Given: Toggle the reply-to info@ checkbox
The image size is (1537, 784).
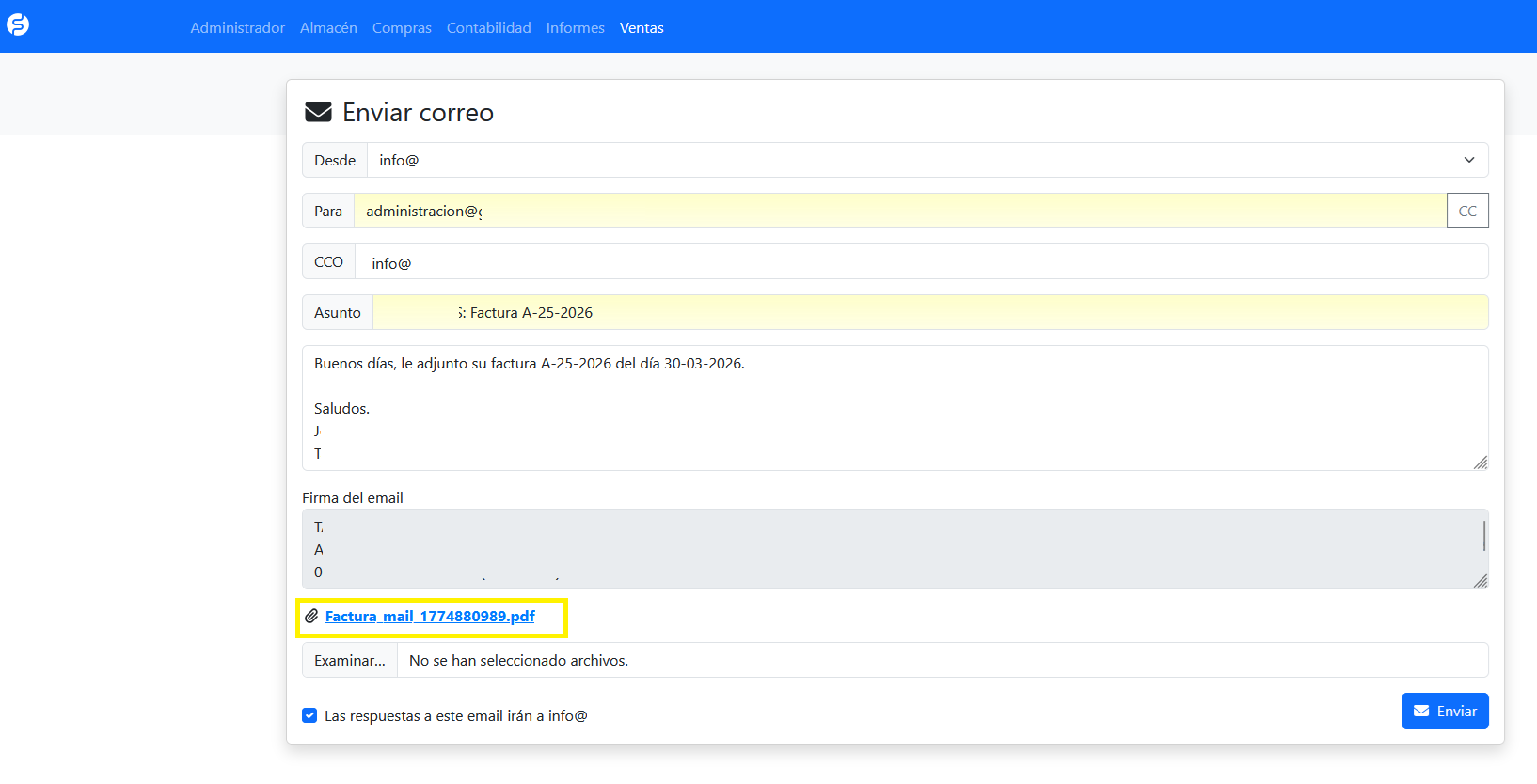Looking at the screenshot, I should pos(309,715).
